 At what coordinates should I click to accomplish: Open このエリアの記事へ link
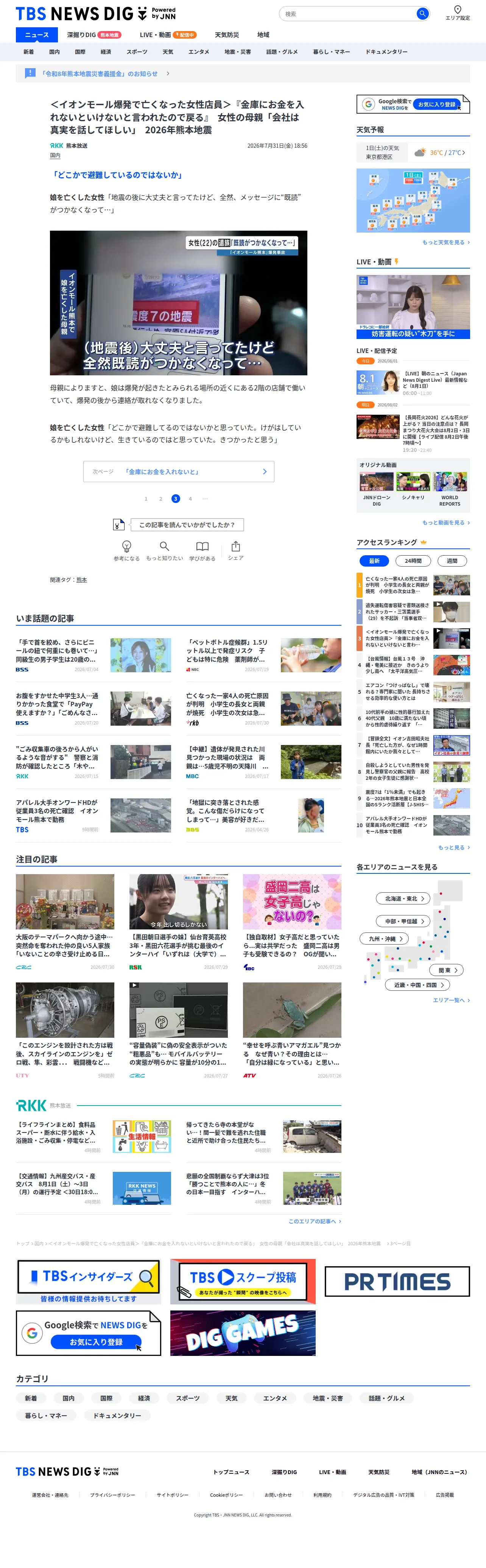(x=315, y=1221)
